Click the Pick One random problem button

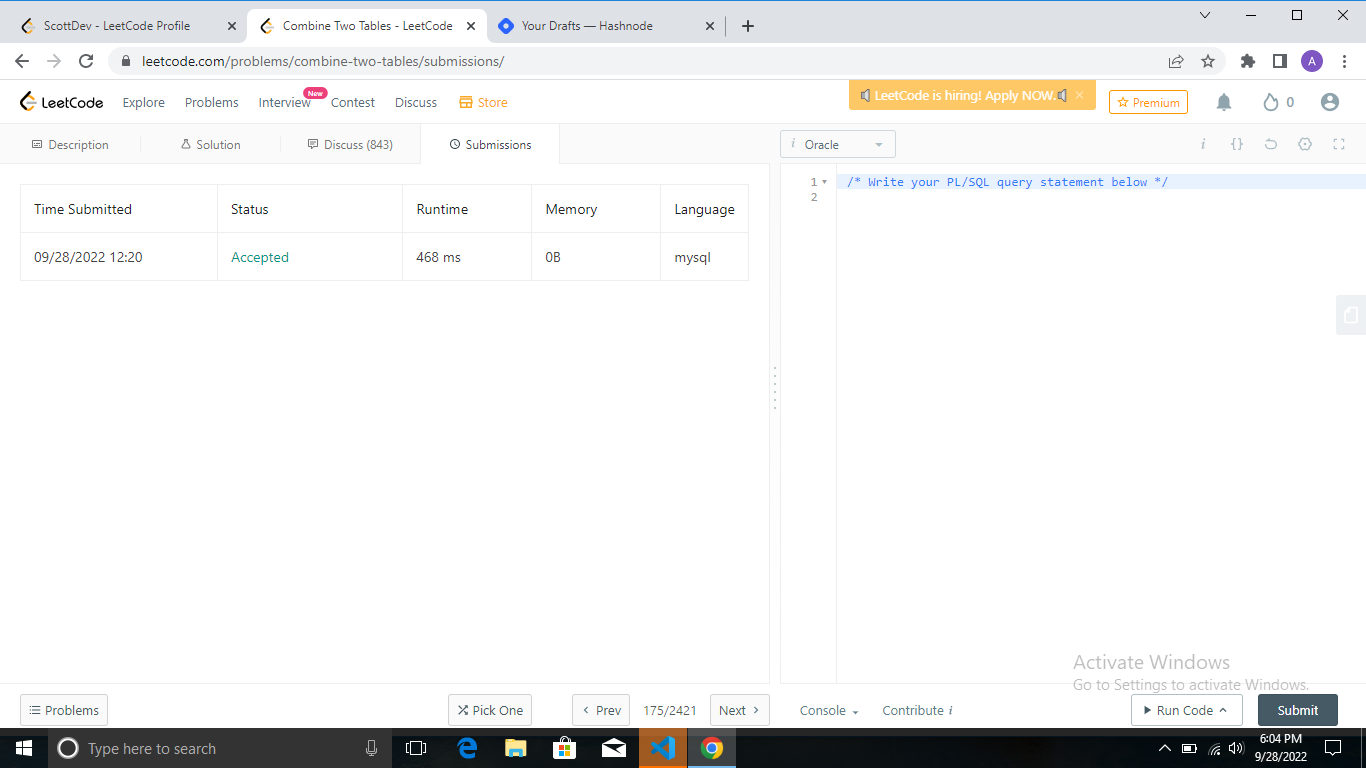490,710
